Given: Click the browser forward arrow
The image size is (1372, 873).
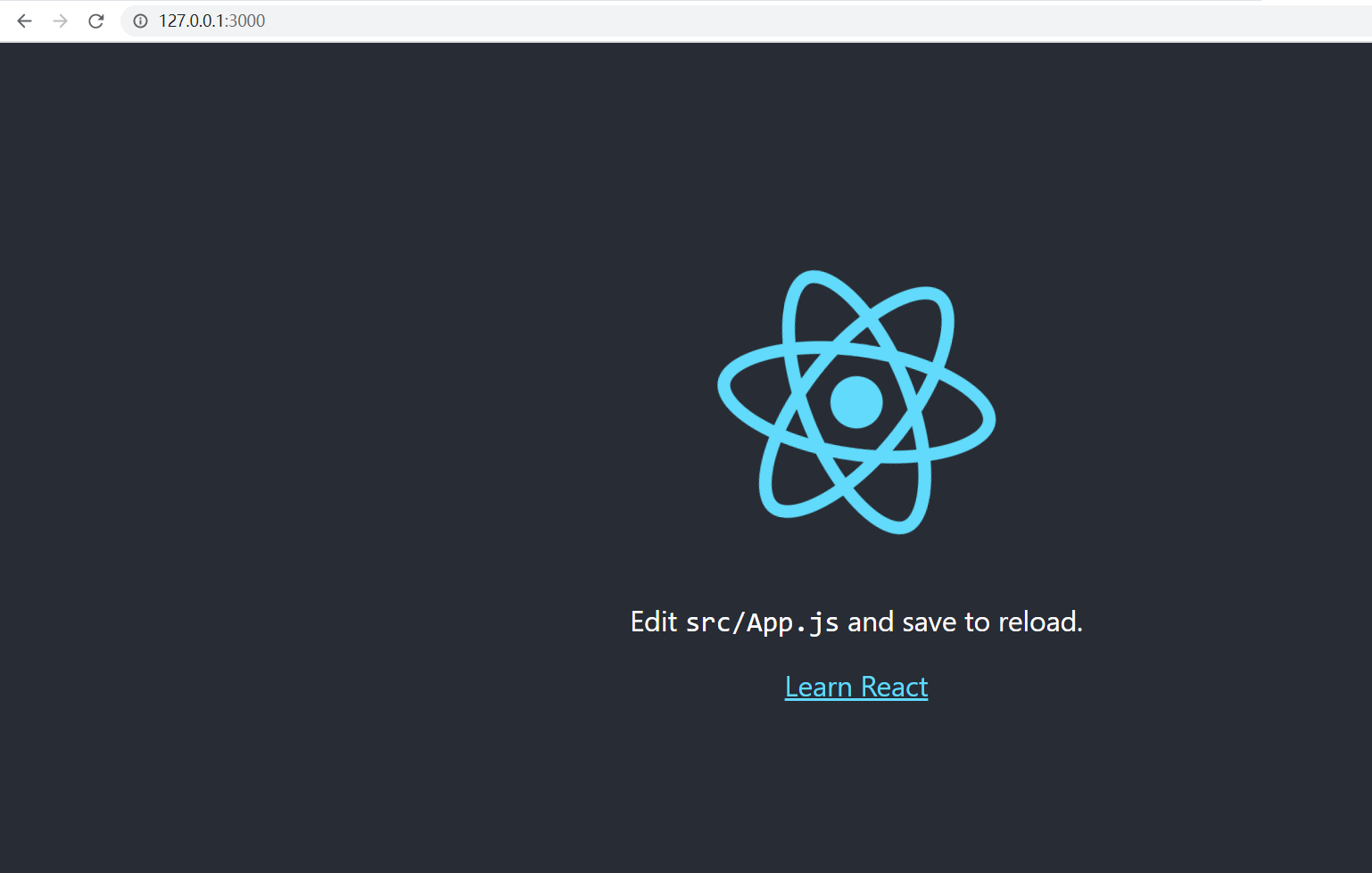Looking at the screenshot, I should pos(60,21).
